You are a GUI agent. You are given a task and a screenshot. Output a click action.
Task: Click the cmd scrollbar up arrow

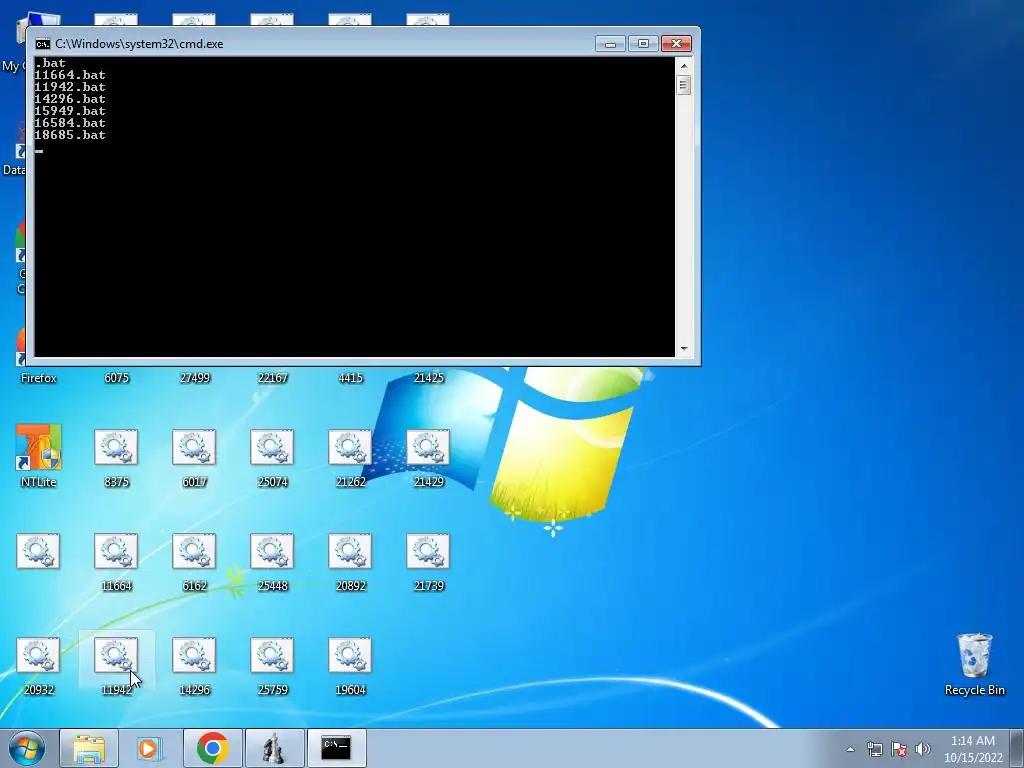[x=684, y=65]
